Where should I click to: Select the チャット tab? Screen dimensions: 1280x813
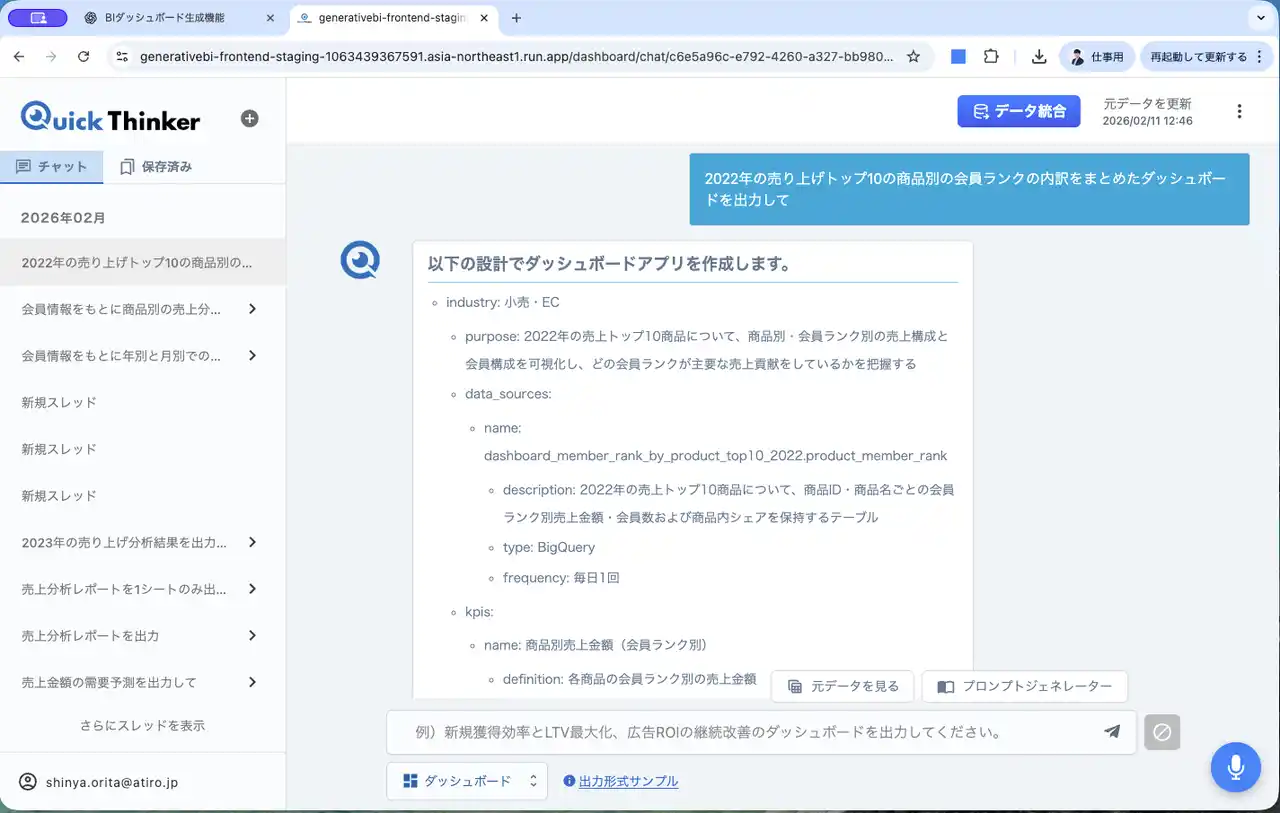(x=52, y=167)
